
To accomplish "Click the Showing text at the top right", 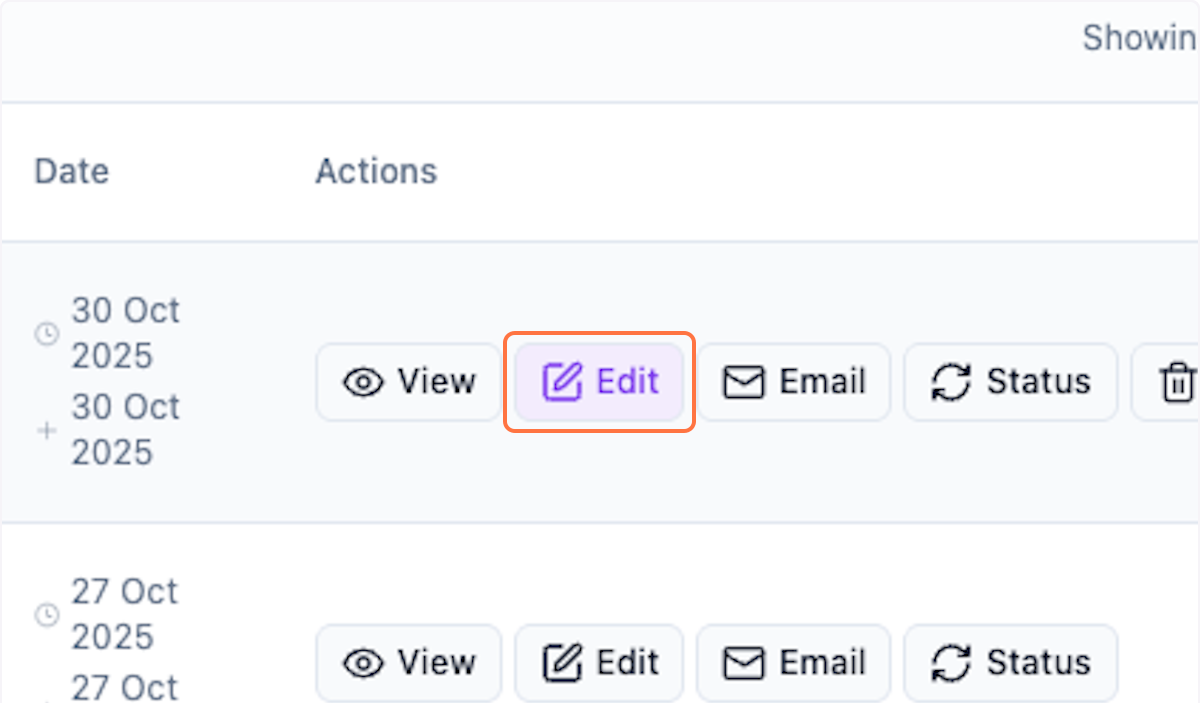I will [x=1138, y=38].
